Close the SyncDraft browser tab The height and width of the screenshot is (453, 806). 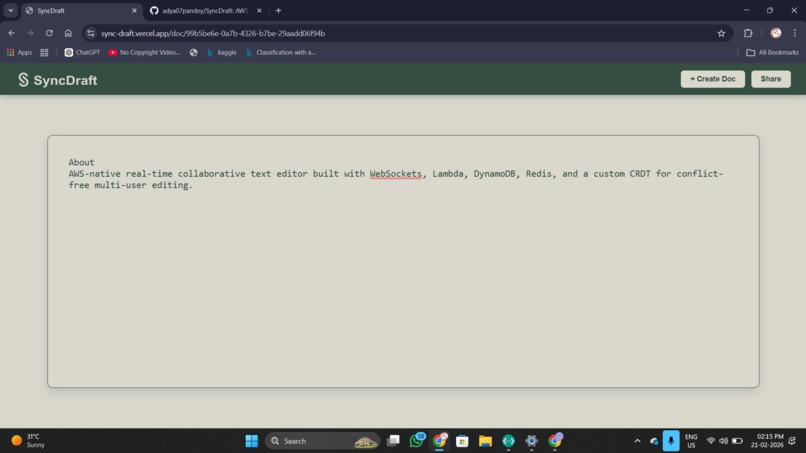134,10
